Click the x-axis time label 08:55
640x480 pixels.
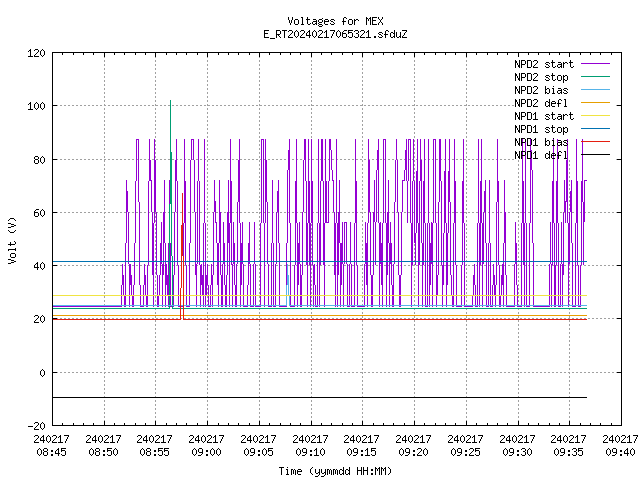click(155, 453)
